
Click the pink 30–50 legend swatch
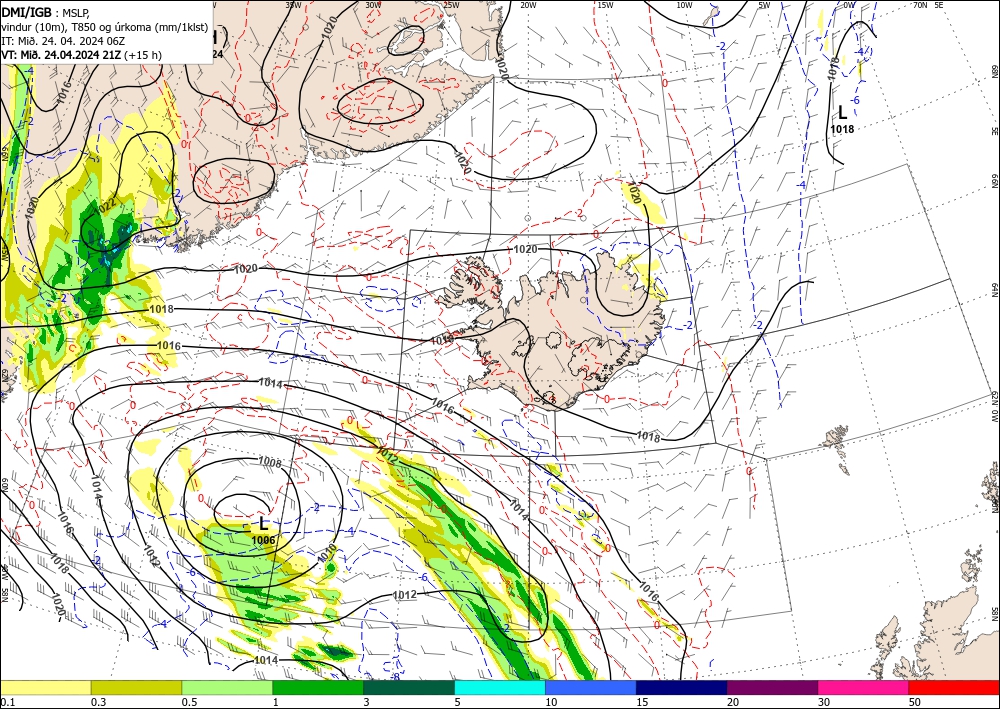864,687
